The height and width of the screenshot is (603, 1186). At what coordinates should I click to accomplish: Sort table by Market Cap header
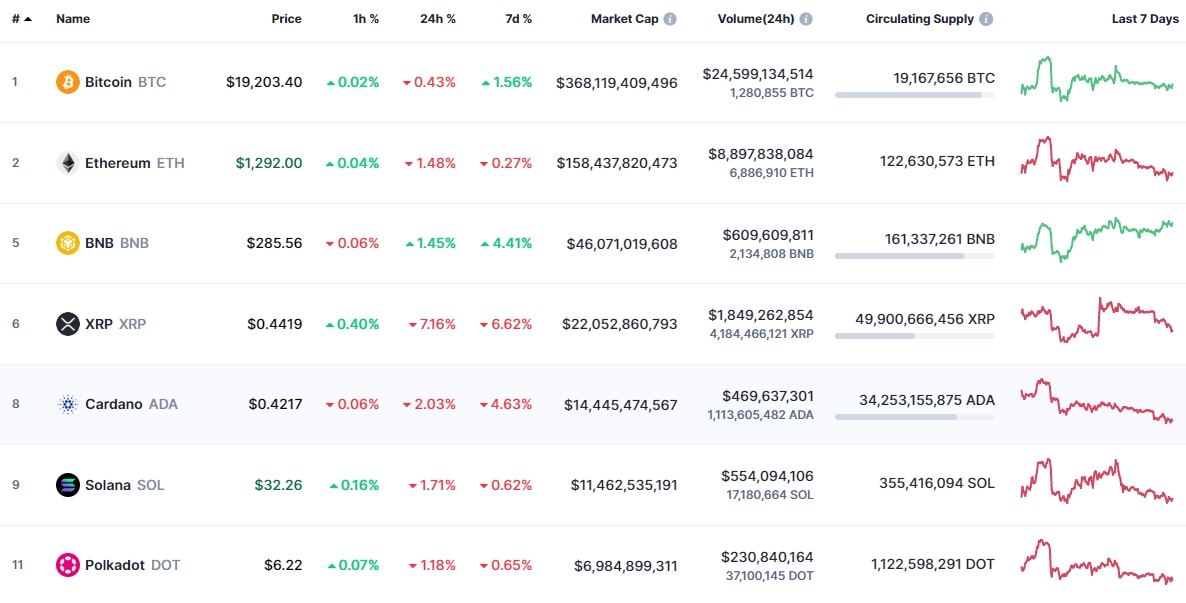click(625, 19)
